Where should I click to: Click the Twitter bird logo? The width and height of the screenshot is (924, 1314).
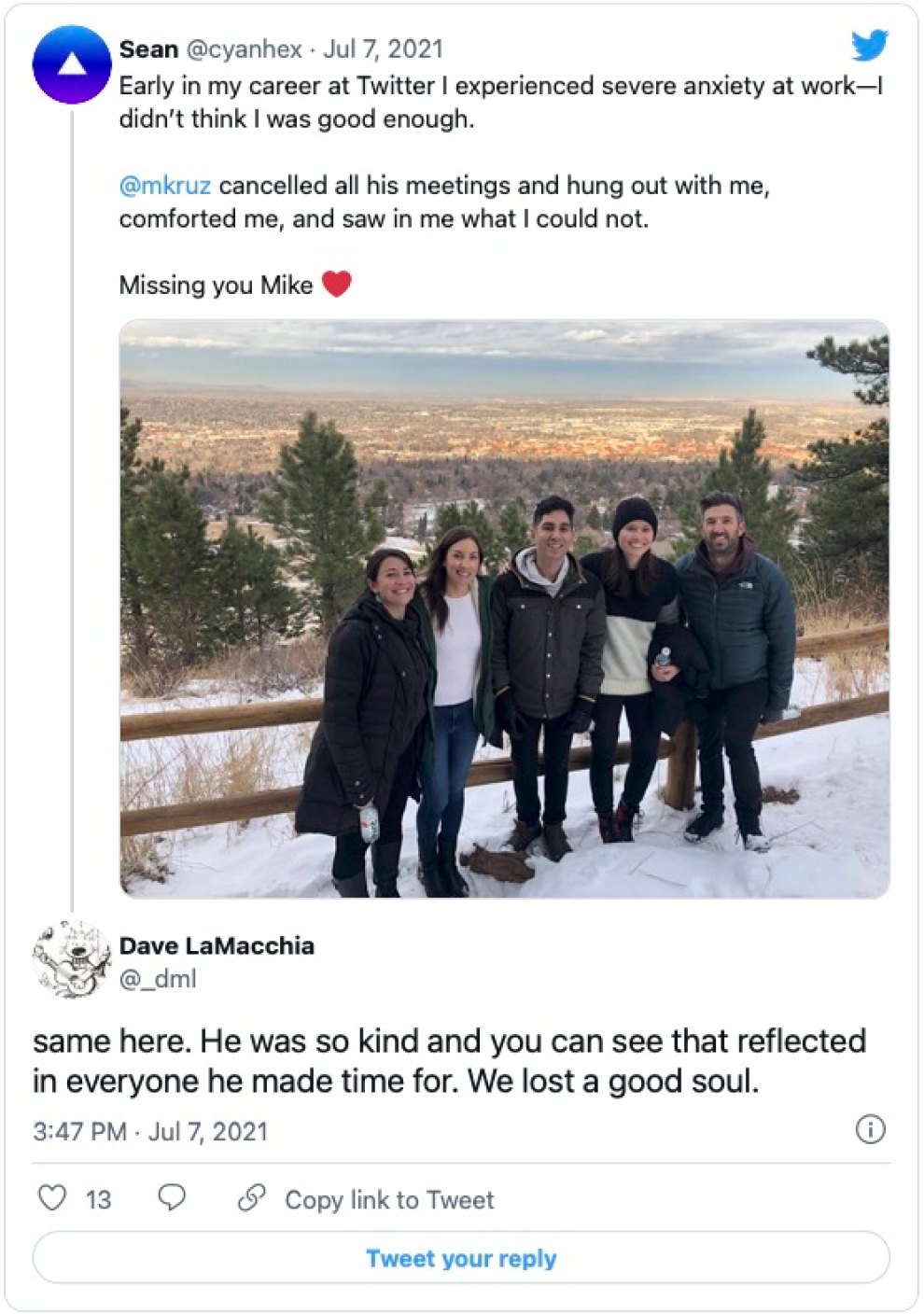click(869, 45)
